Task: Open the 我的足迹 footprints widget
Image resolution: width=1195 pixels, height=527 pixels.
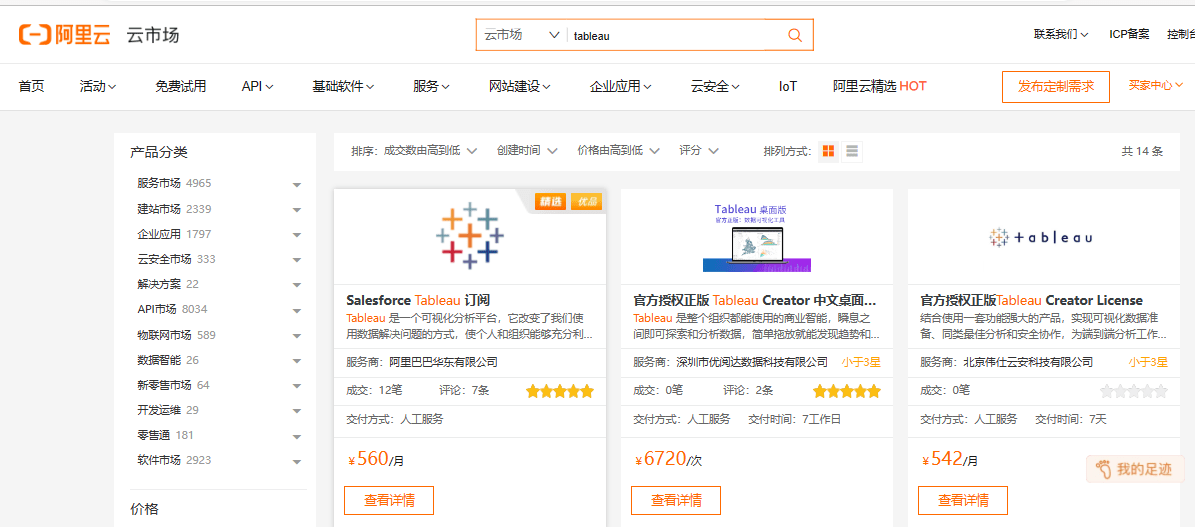Action: [x=1135, y=469]
